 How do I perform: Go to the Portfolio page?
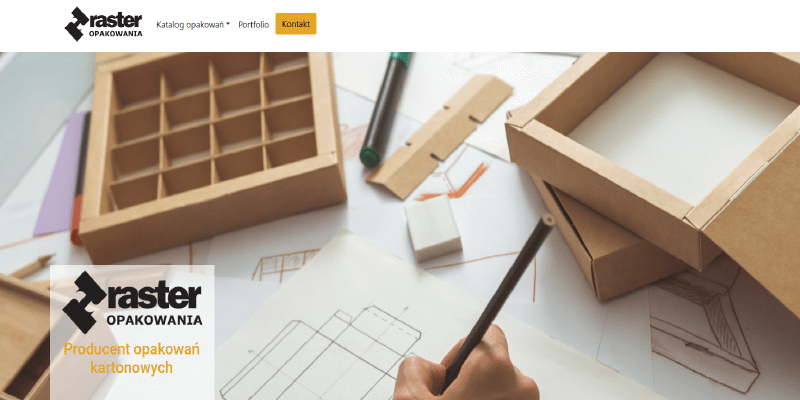[x=254, y=24]
